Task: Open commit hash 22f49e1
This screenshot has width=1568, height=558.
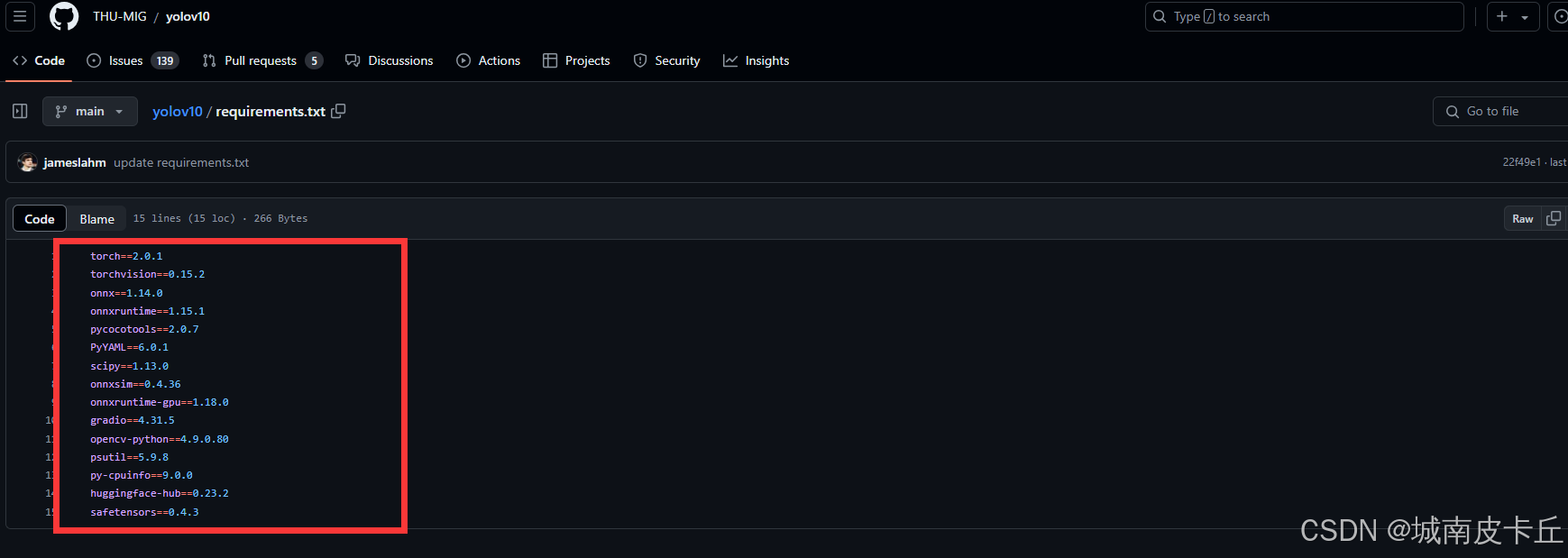Action: click(1521, 162)
